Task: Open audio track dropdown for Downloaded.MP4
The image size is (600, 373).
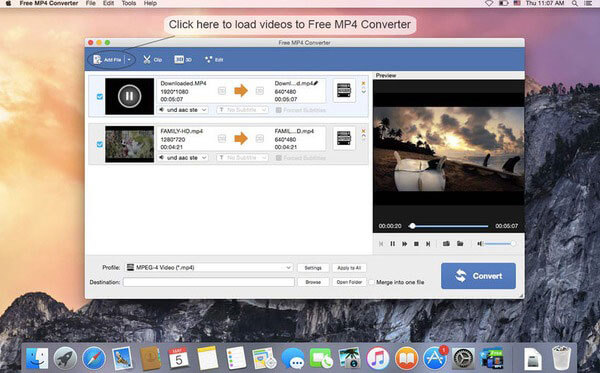Action: 183,110
